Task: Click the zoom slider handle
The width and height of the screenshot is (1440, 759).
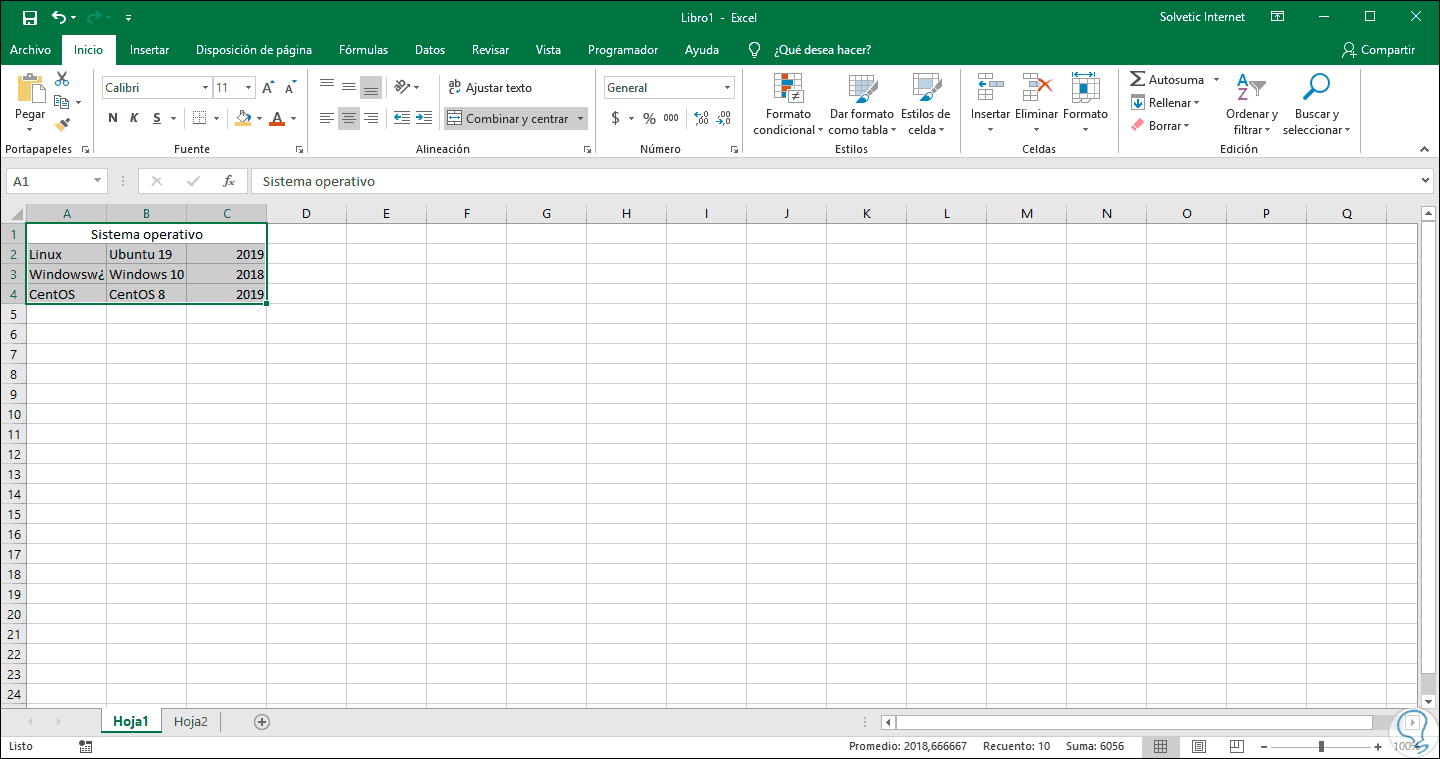Action: pos(1322,746)
